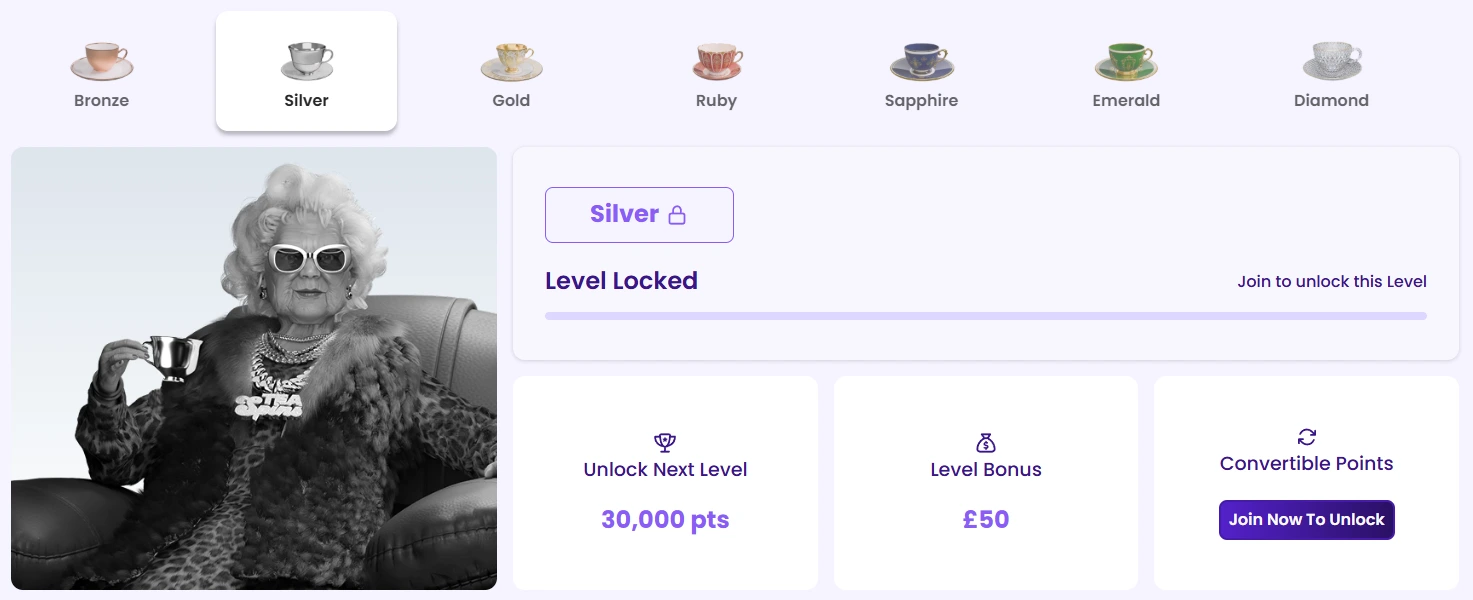1473x600 pixels.
Task: Click the refresh arrows Convertible Points icon
Action: (x=1306, y=437)
